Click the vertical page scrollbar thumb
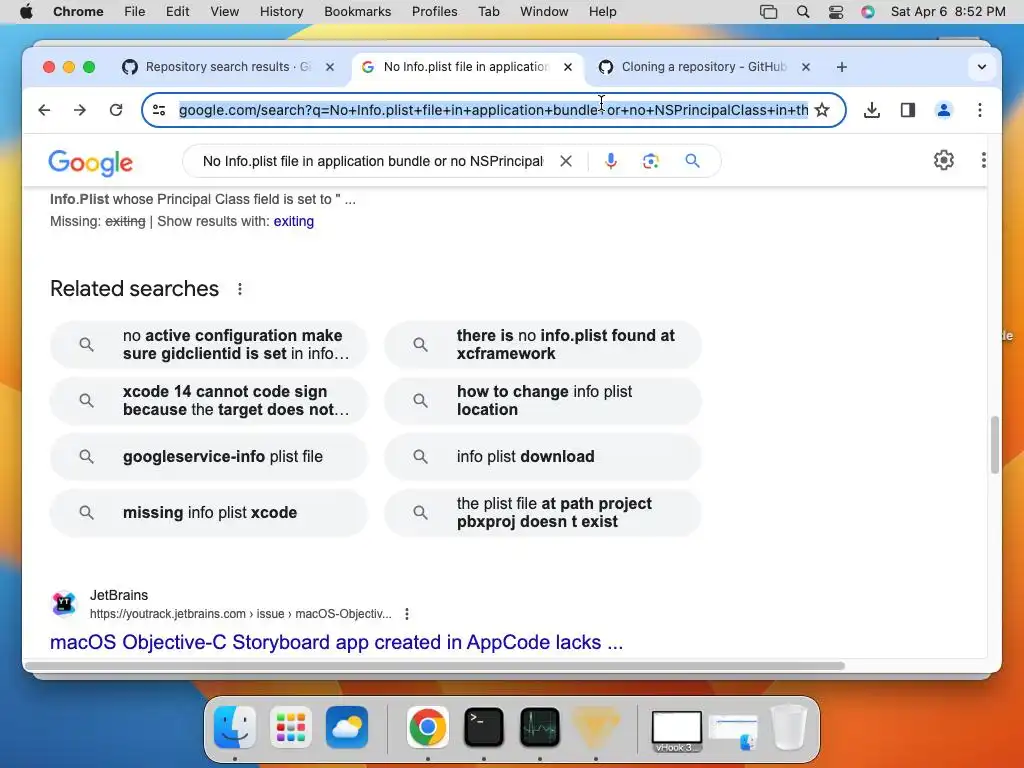Image resolution: width=1024 pixels, height=768 pixels. 995,444
